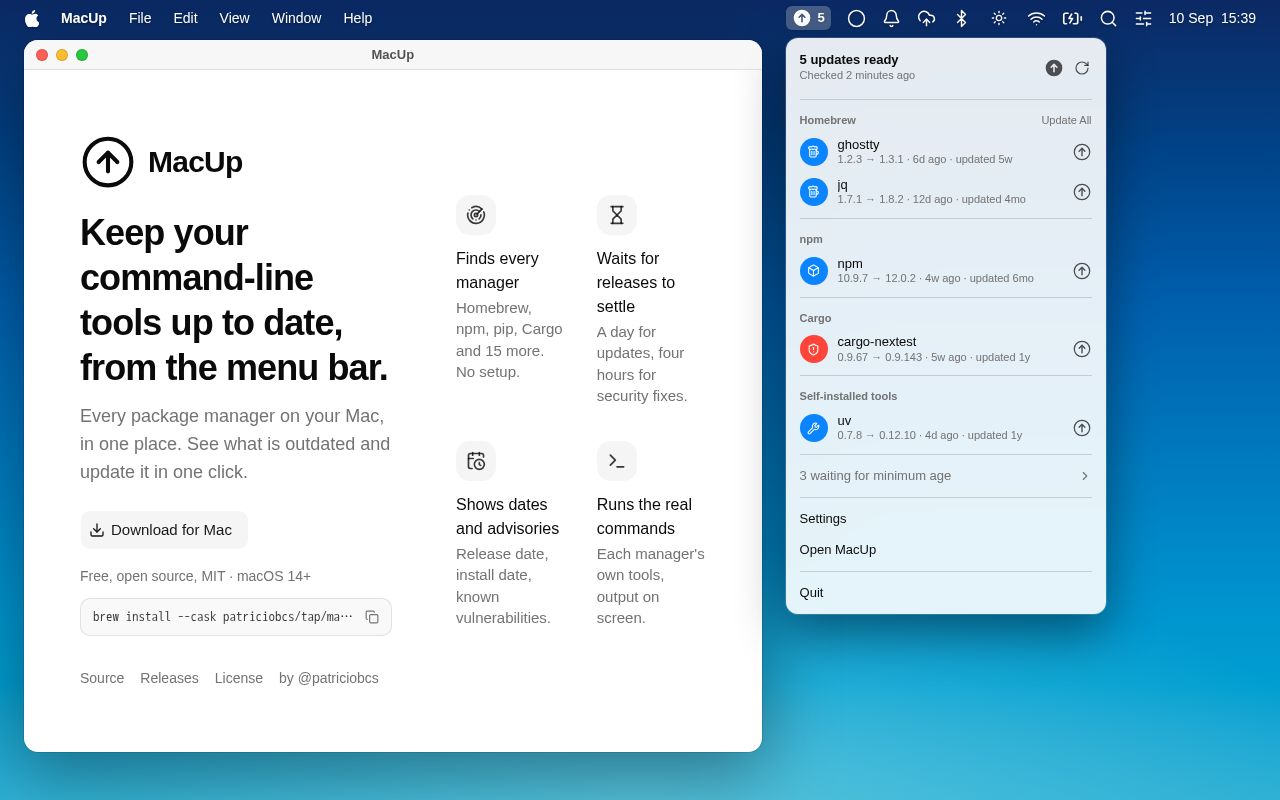1280x800 pixels.
Task: Click the npm package box icon
Action: pyautogui.click(x=814, y=271)
